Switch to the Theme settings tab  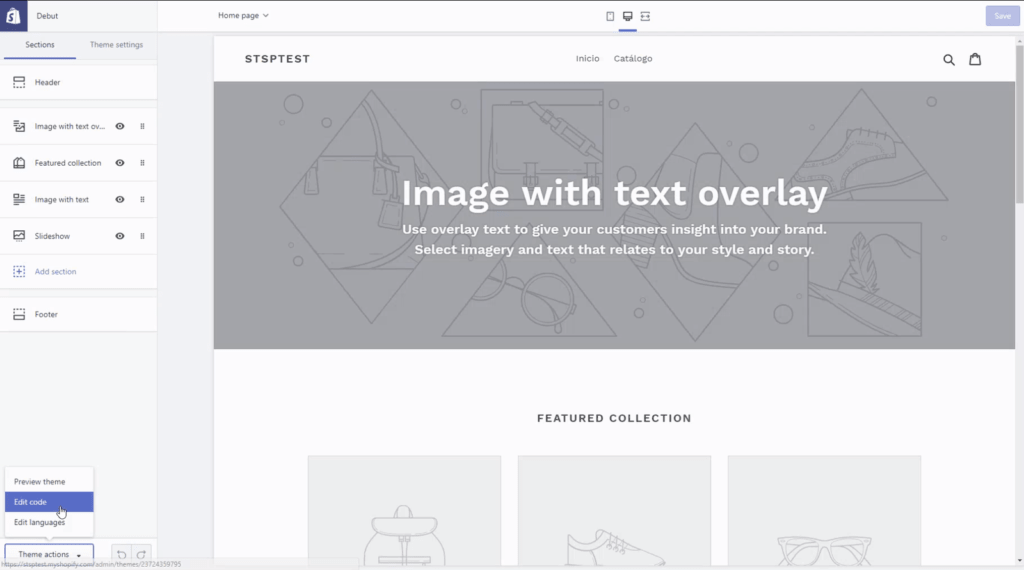[x=116, y=44]
